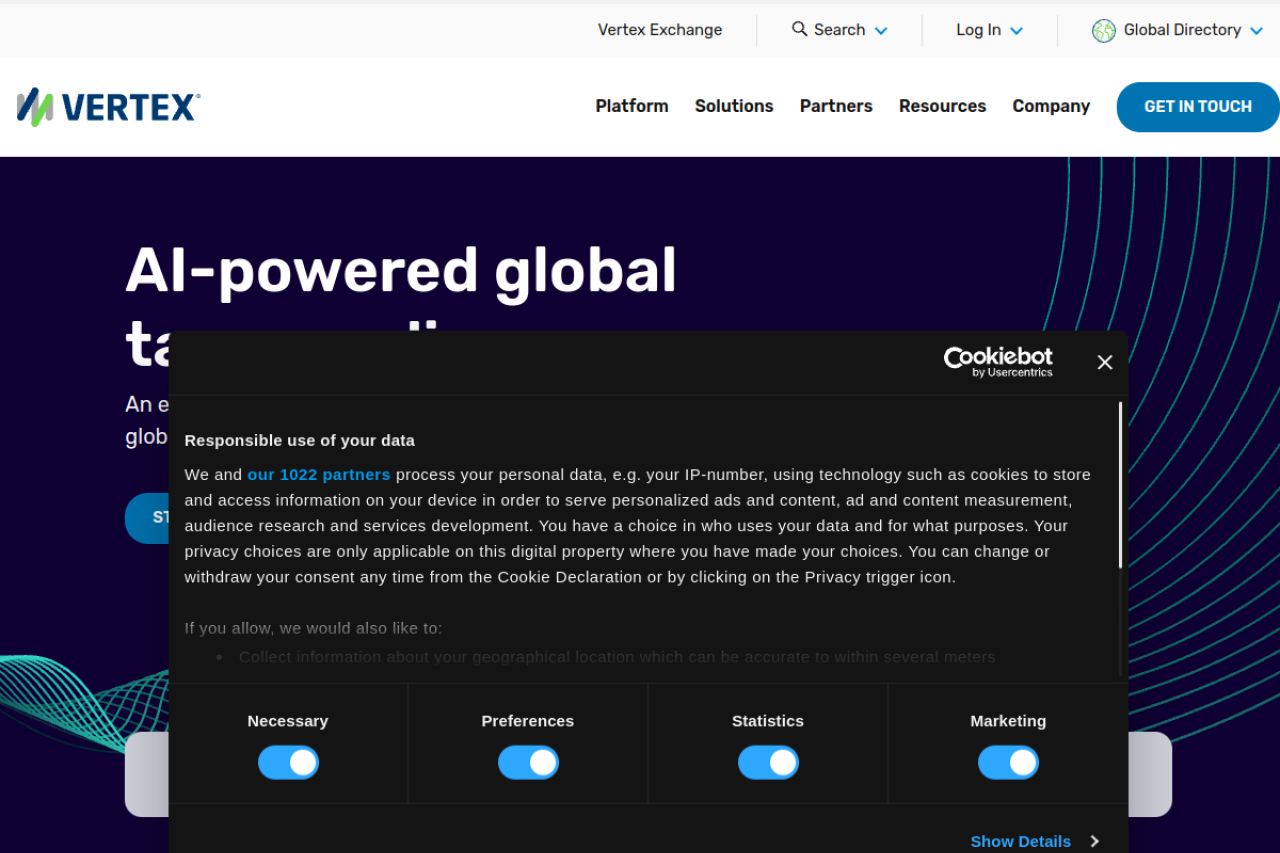Expand the Search dropdown chevron
Viewport: 1280px width, 853px height.
881,31
